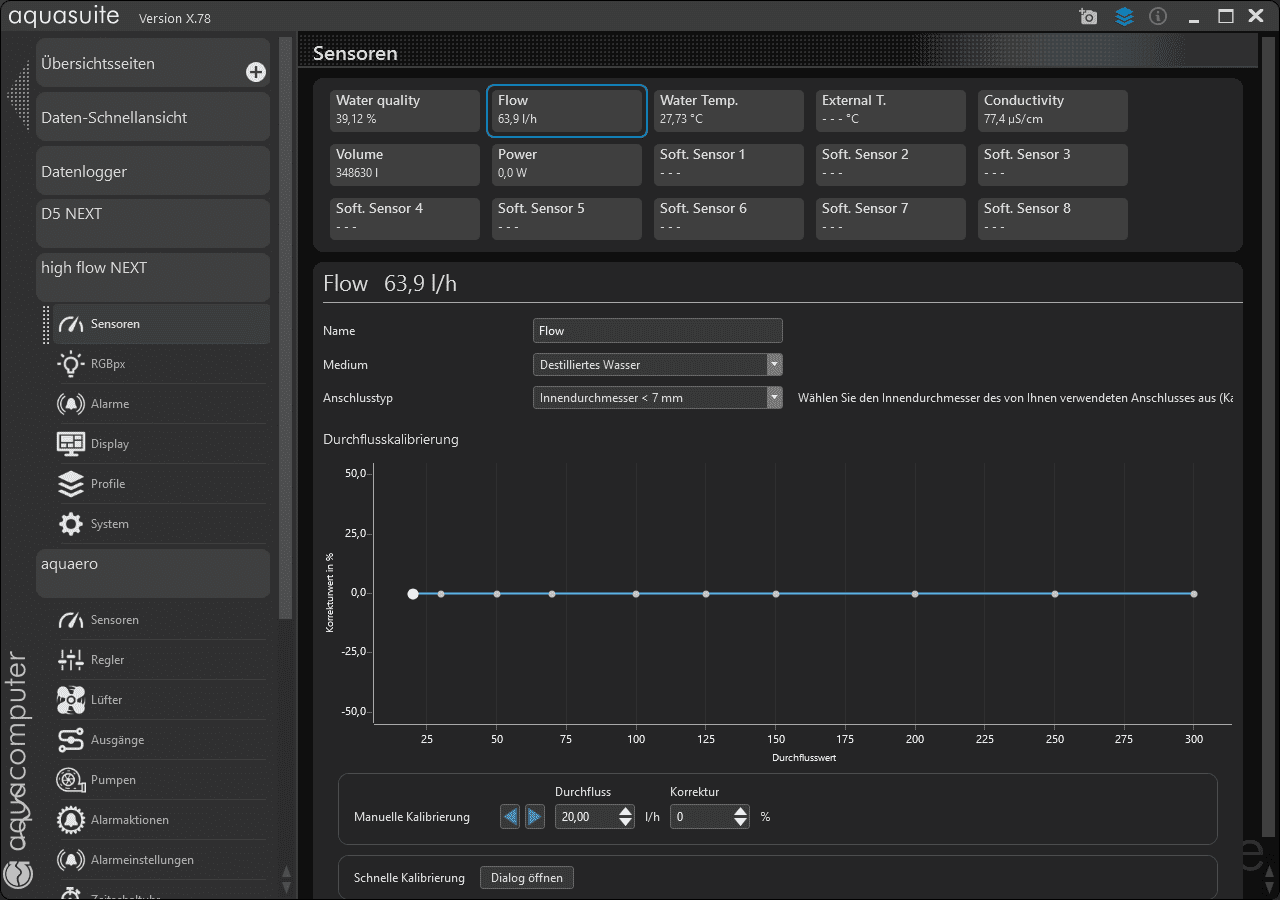Viewport: 1280px width, 900px height.
Task: Expand the Daten-Schnellansicht section
Action: (153, 117)
